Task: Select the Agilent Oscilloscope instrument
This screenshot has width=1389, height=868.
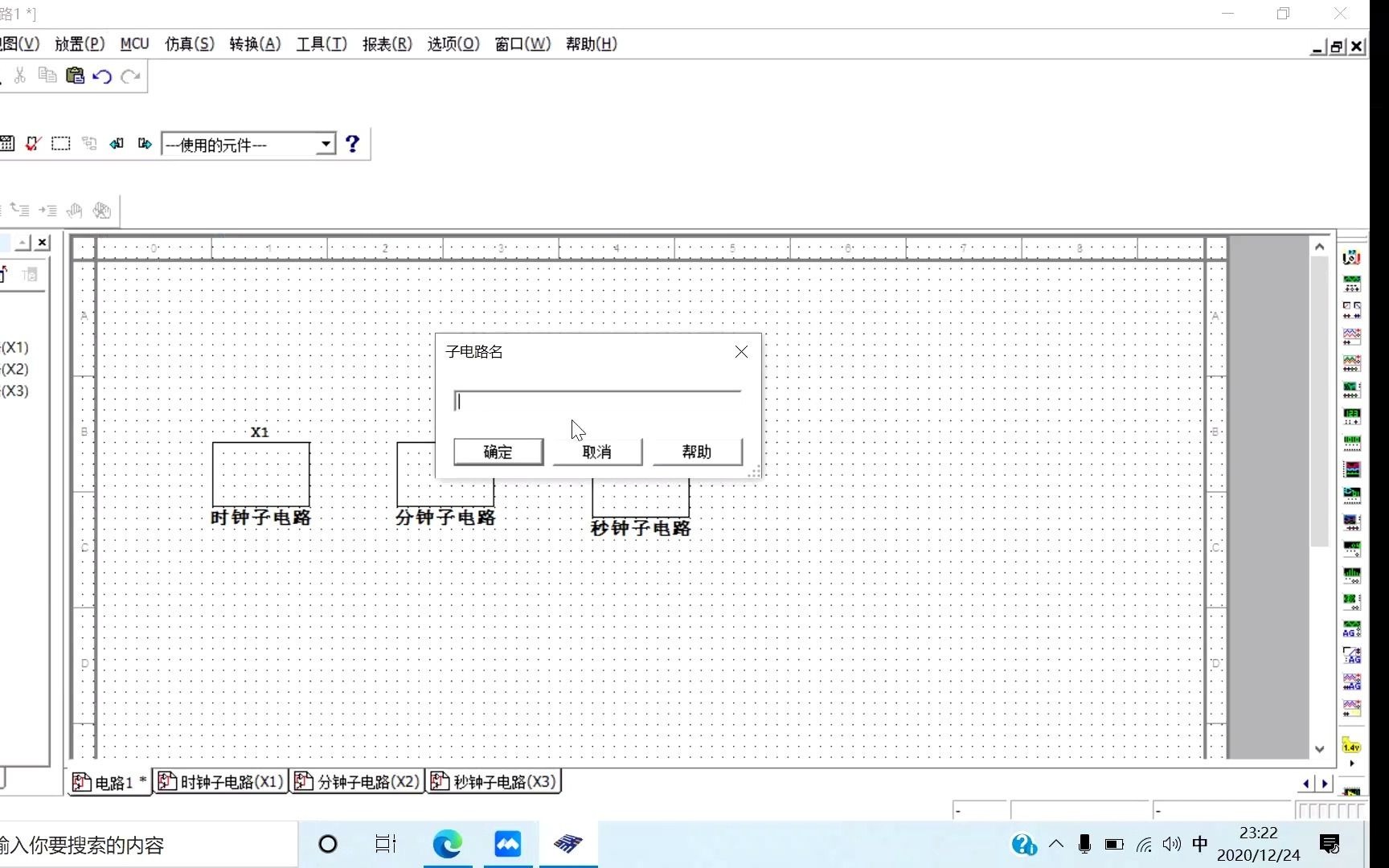Action: [1352, 682]
